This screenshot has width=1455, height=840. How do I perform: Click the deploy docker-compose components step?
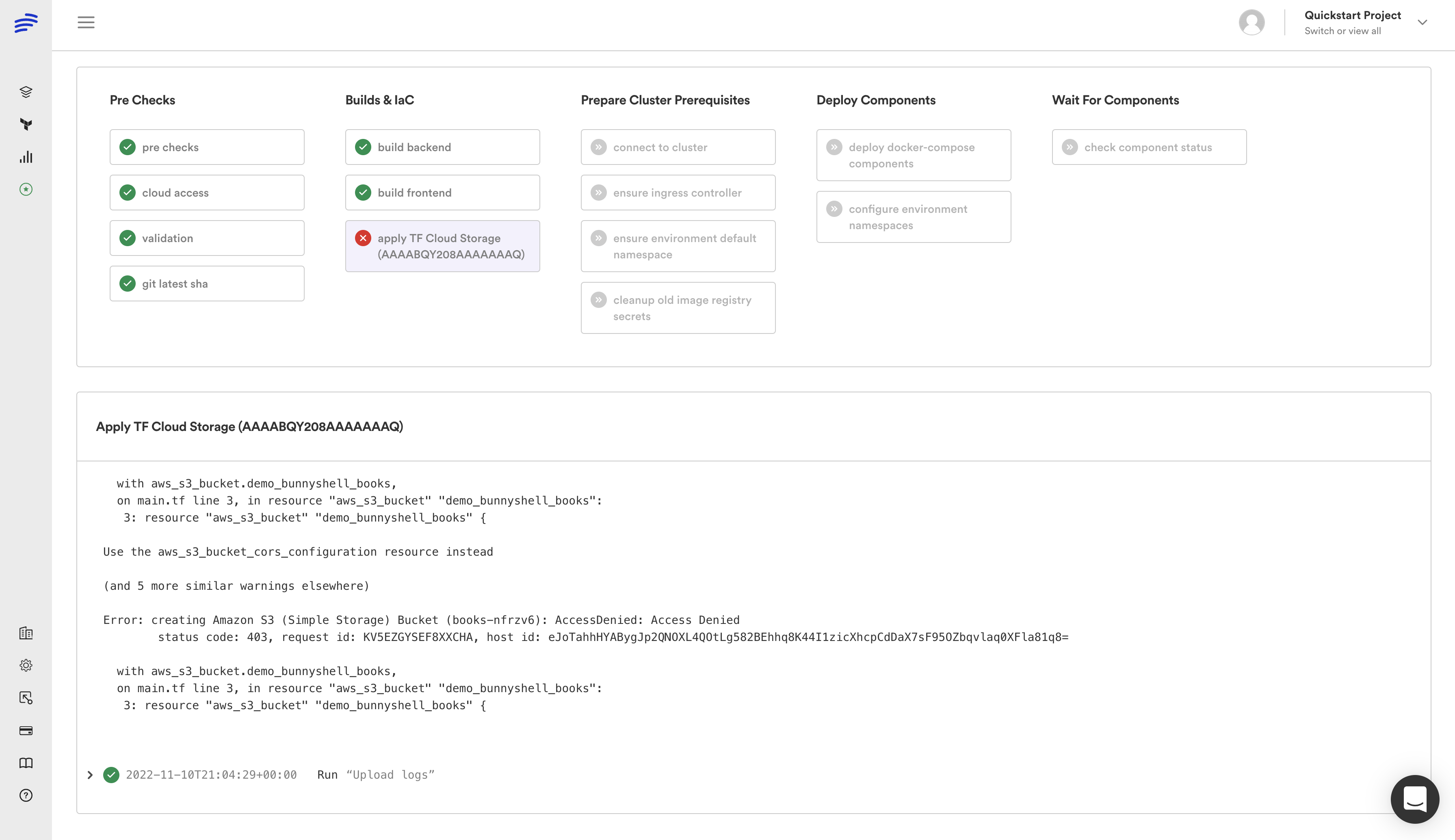pyautogui.click(x=913, y=155)
